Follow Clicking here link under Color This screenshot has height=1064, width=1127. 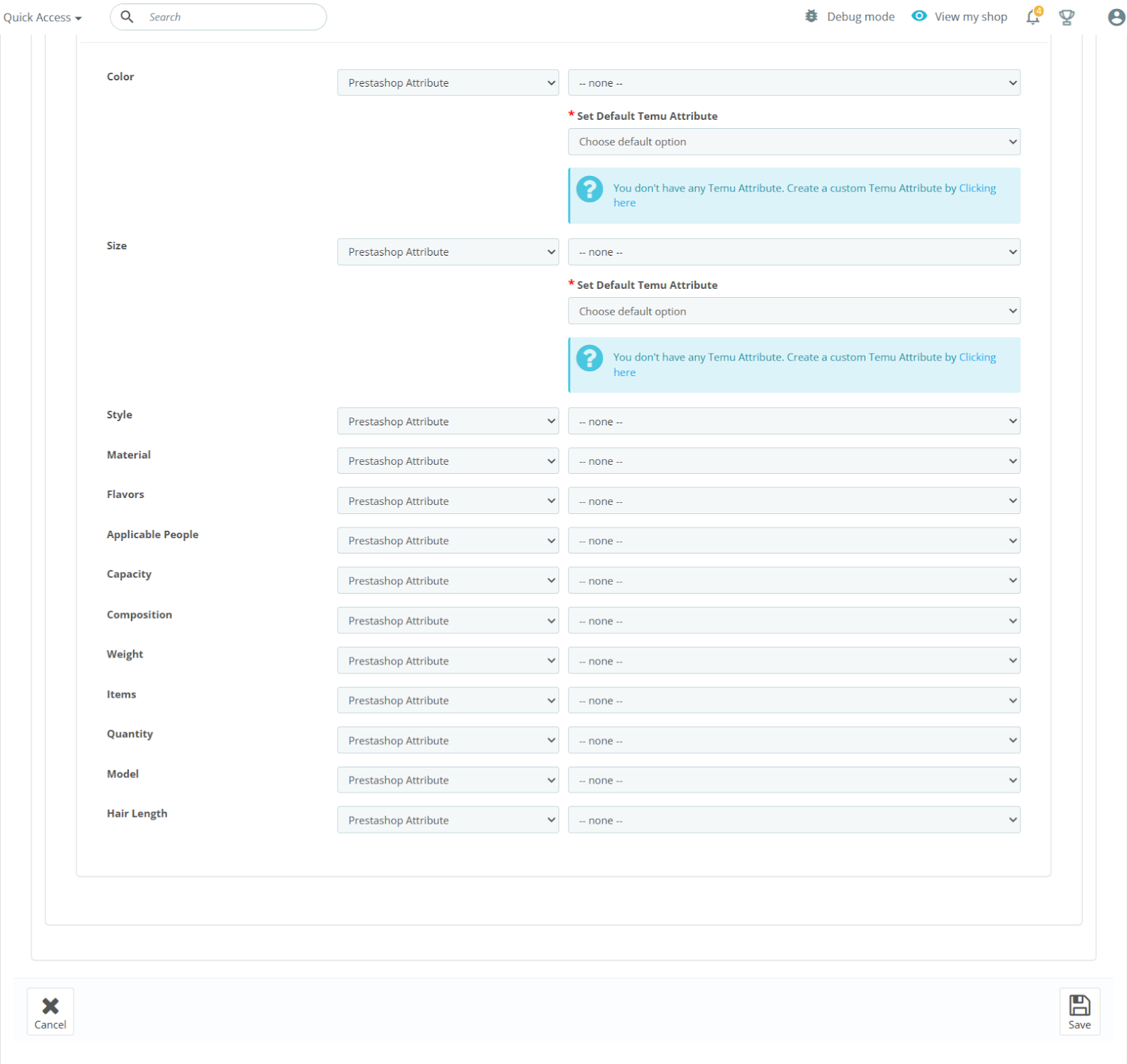(x=977, y=189)
